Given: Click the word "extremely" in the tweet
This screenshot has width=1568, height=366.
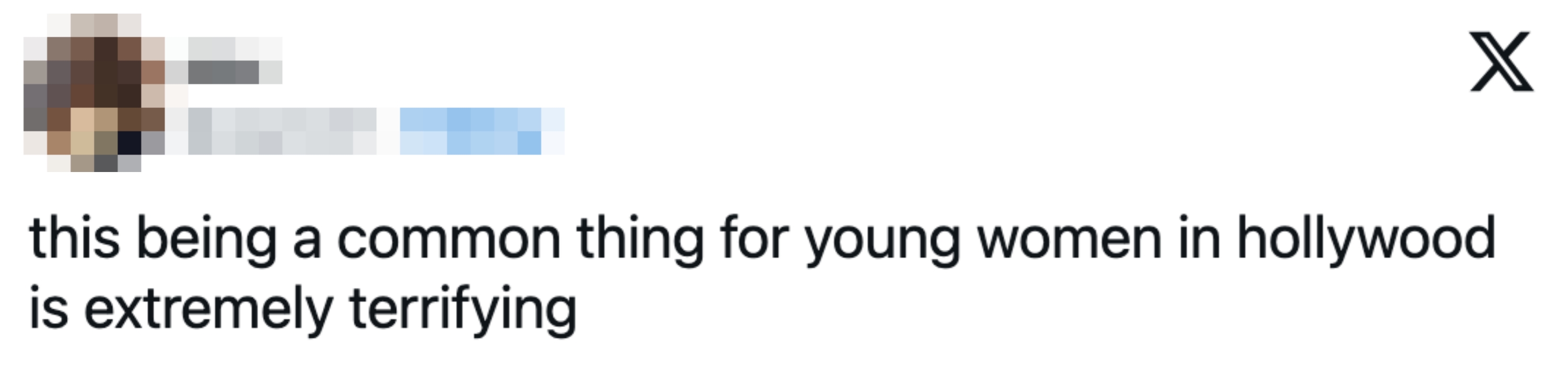Looking at the screenshot, I should point(208,310).
